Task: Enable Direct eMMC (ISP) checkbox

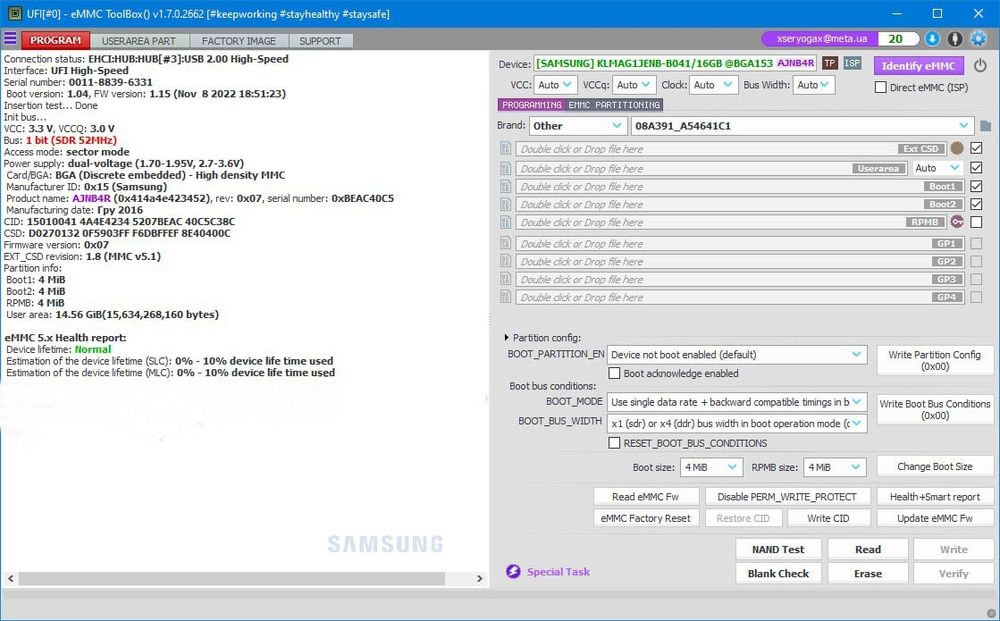Action: click(881, 87)
